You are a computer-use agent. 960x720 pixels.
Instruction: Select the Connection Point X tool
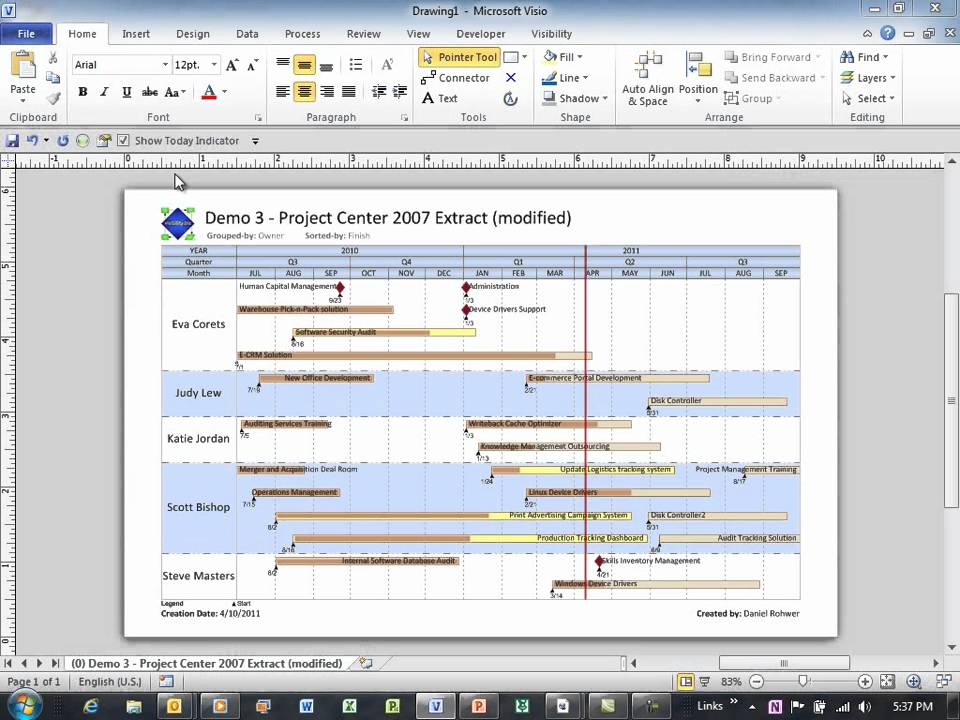pos(511,78)
